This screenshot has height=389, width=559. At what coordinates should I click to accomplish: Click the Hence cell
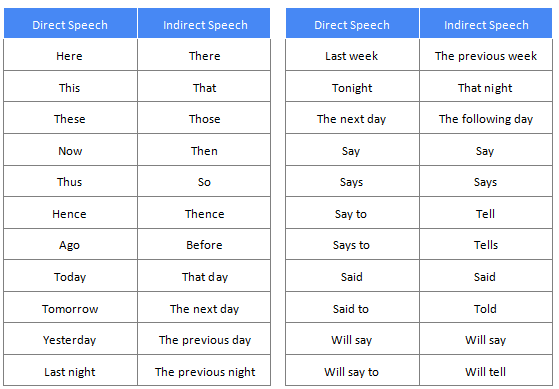click(x=70, y=213)
